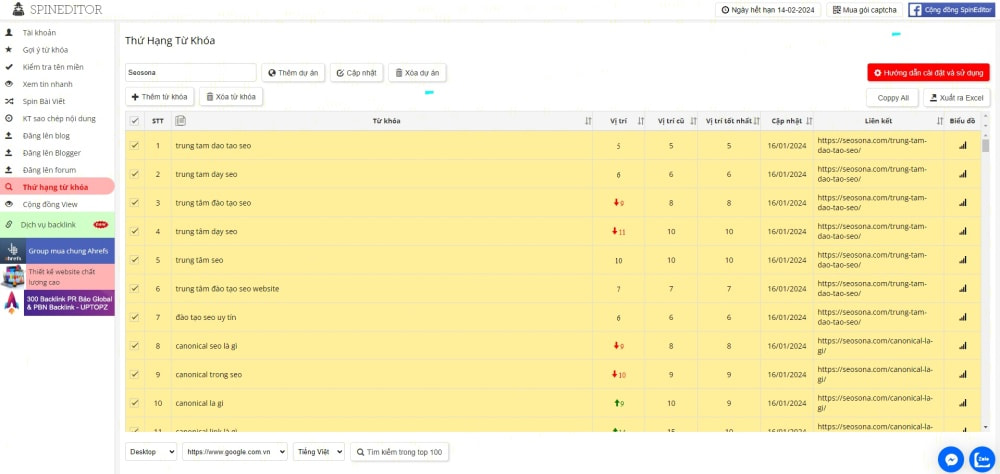Click Cập nhật button
Viewport: 1000px width, 474px height.
click(x=357, y=73)
